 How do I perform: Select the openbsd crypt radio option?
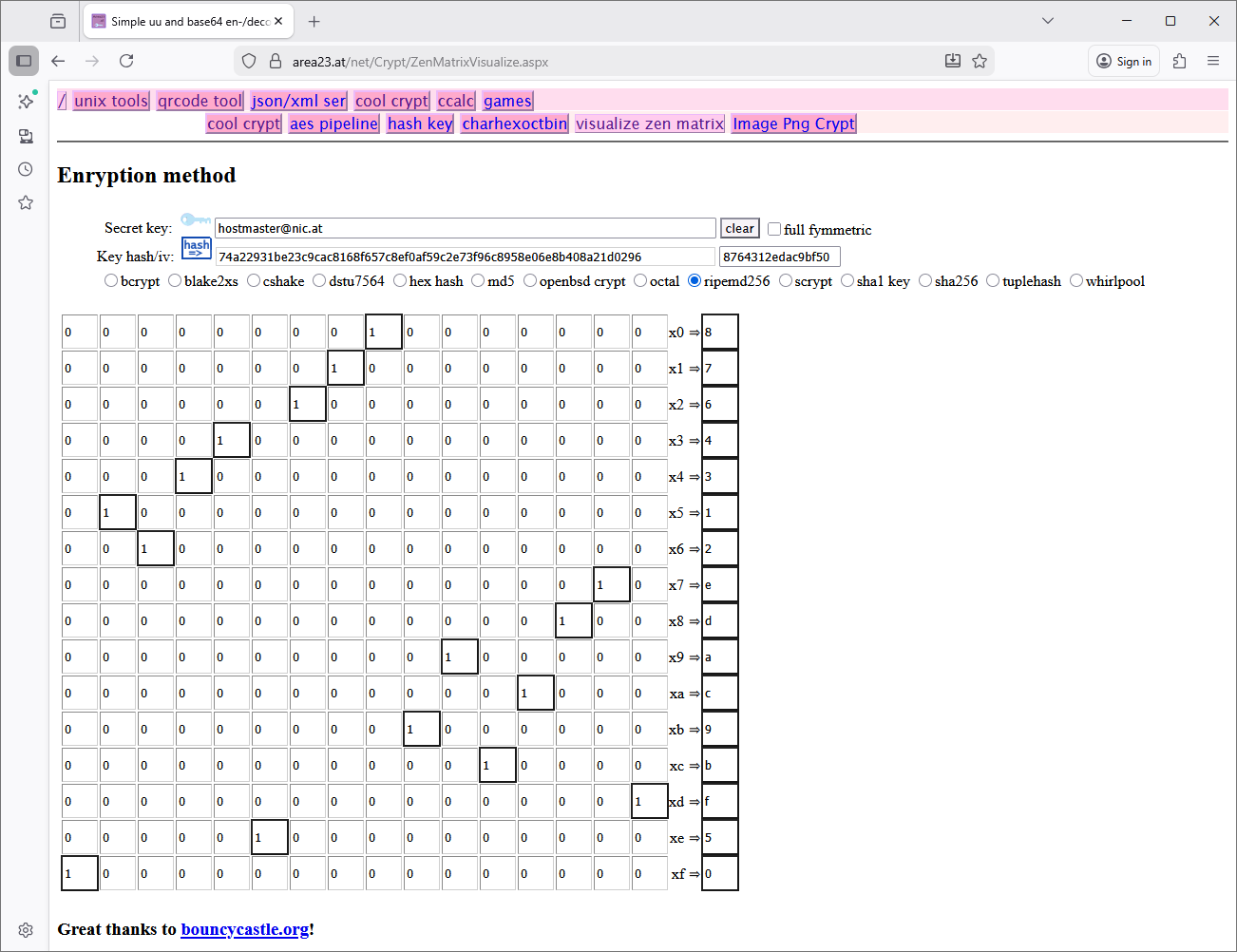530,280
